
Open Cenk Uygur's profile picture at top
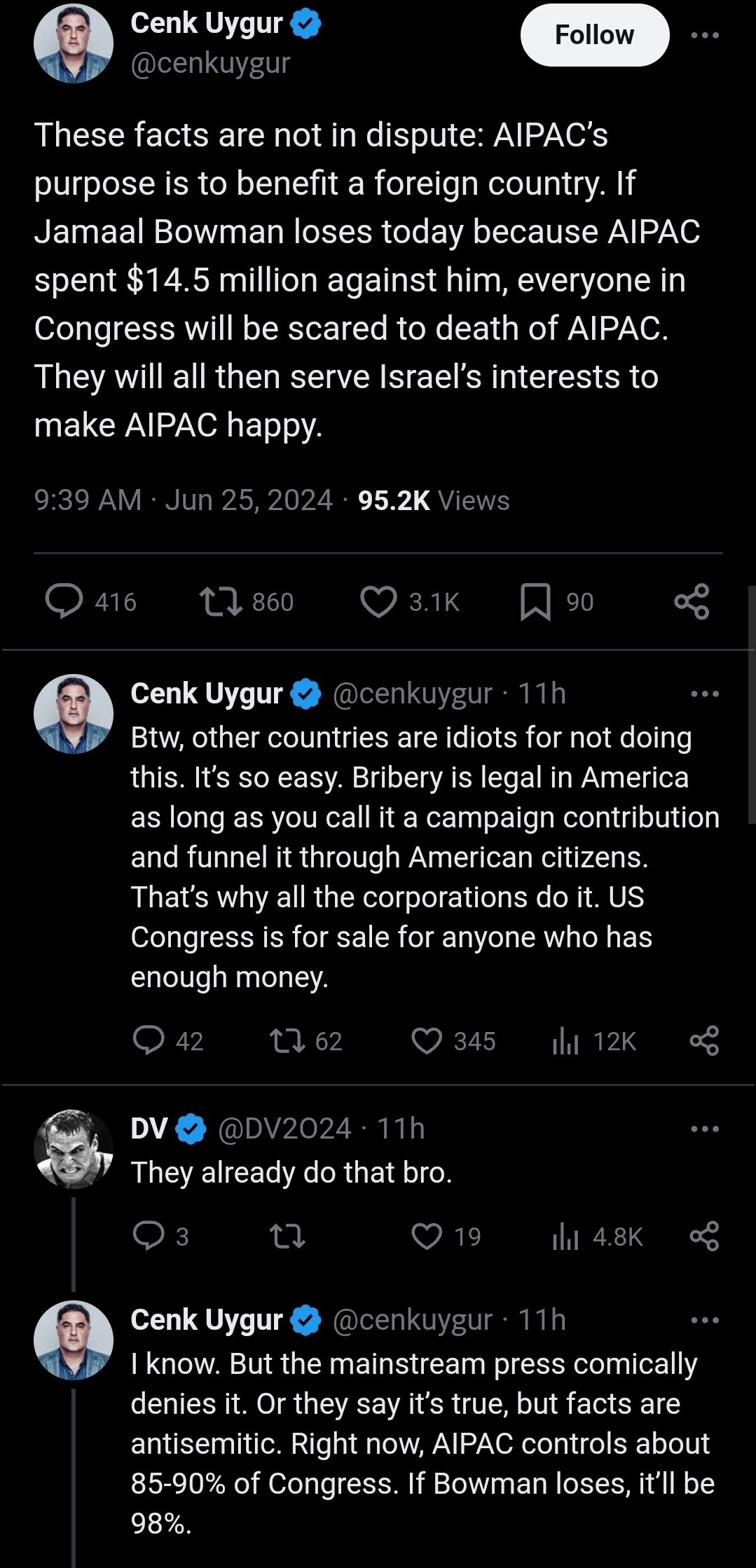(x=74, y=43)
